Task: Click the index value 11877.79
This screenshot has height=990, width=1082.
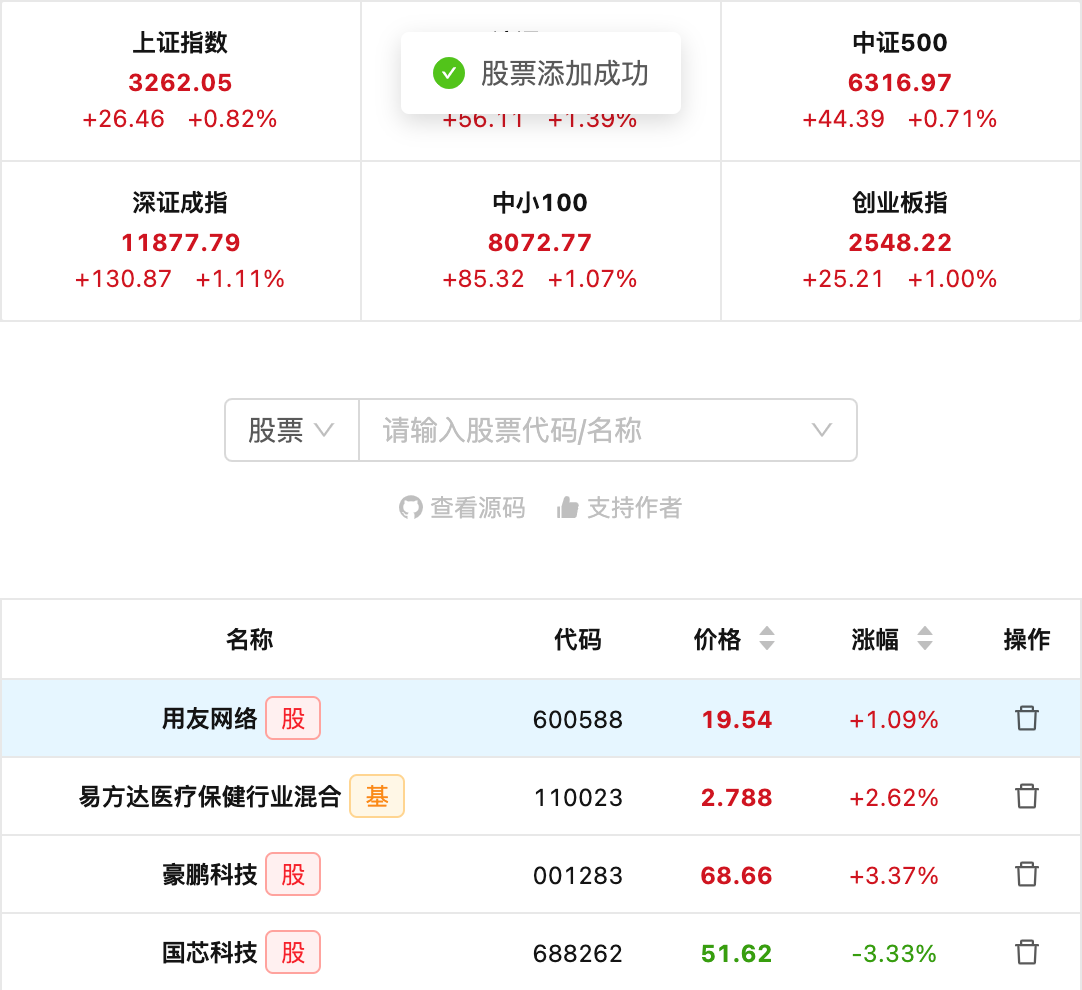Action: (181, 243)
